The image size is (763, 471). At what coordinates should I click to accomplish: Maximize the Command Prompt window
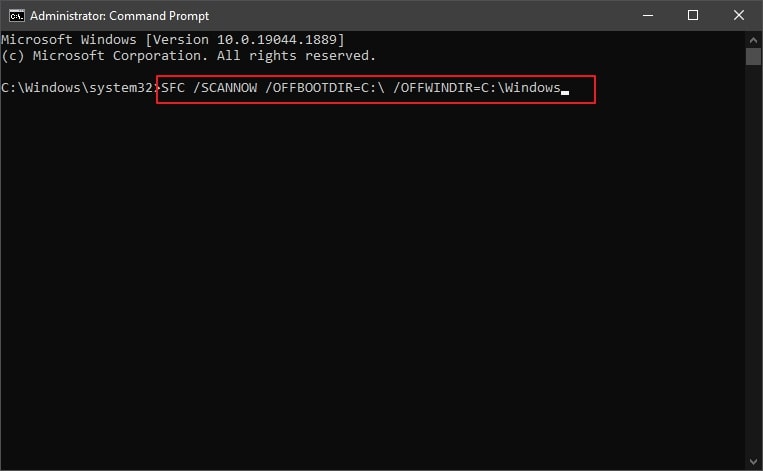(x=693, y=16)
